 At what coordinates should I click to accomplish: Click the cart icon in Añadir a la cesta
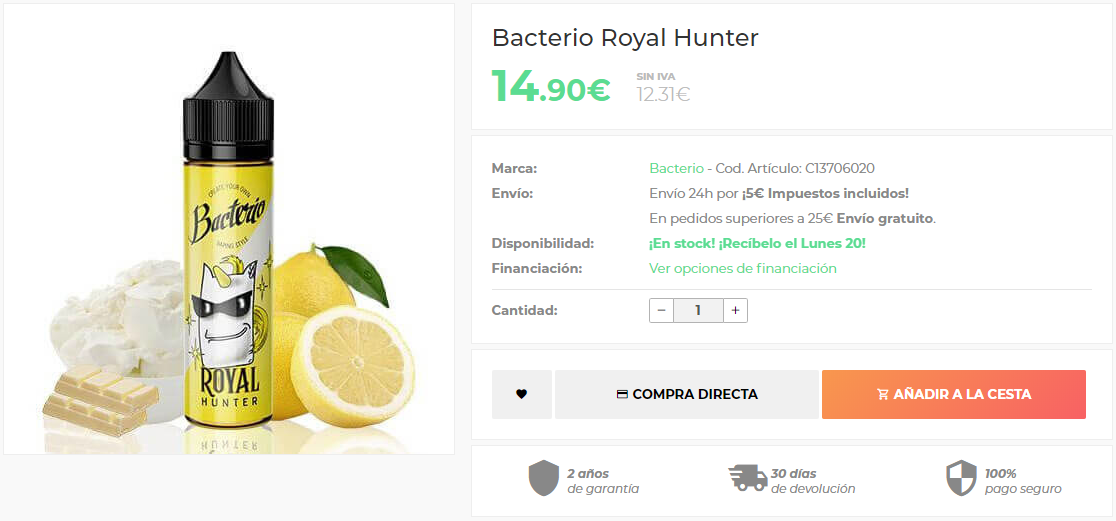click(883, 394)
